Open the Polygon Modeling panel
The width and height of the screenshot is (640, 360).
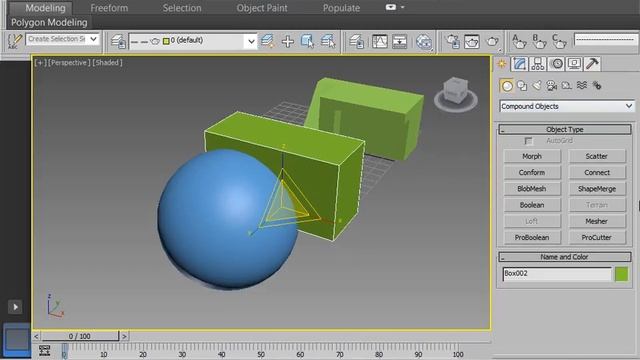49,22
